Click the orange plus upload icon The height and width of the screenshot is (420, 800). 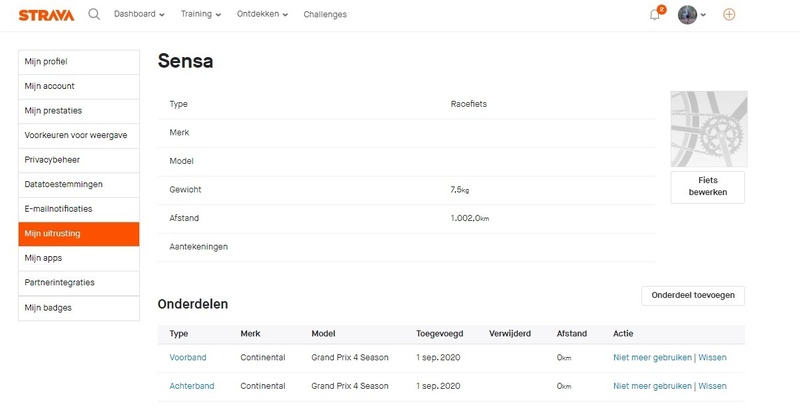(729, 15)
